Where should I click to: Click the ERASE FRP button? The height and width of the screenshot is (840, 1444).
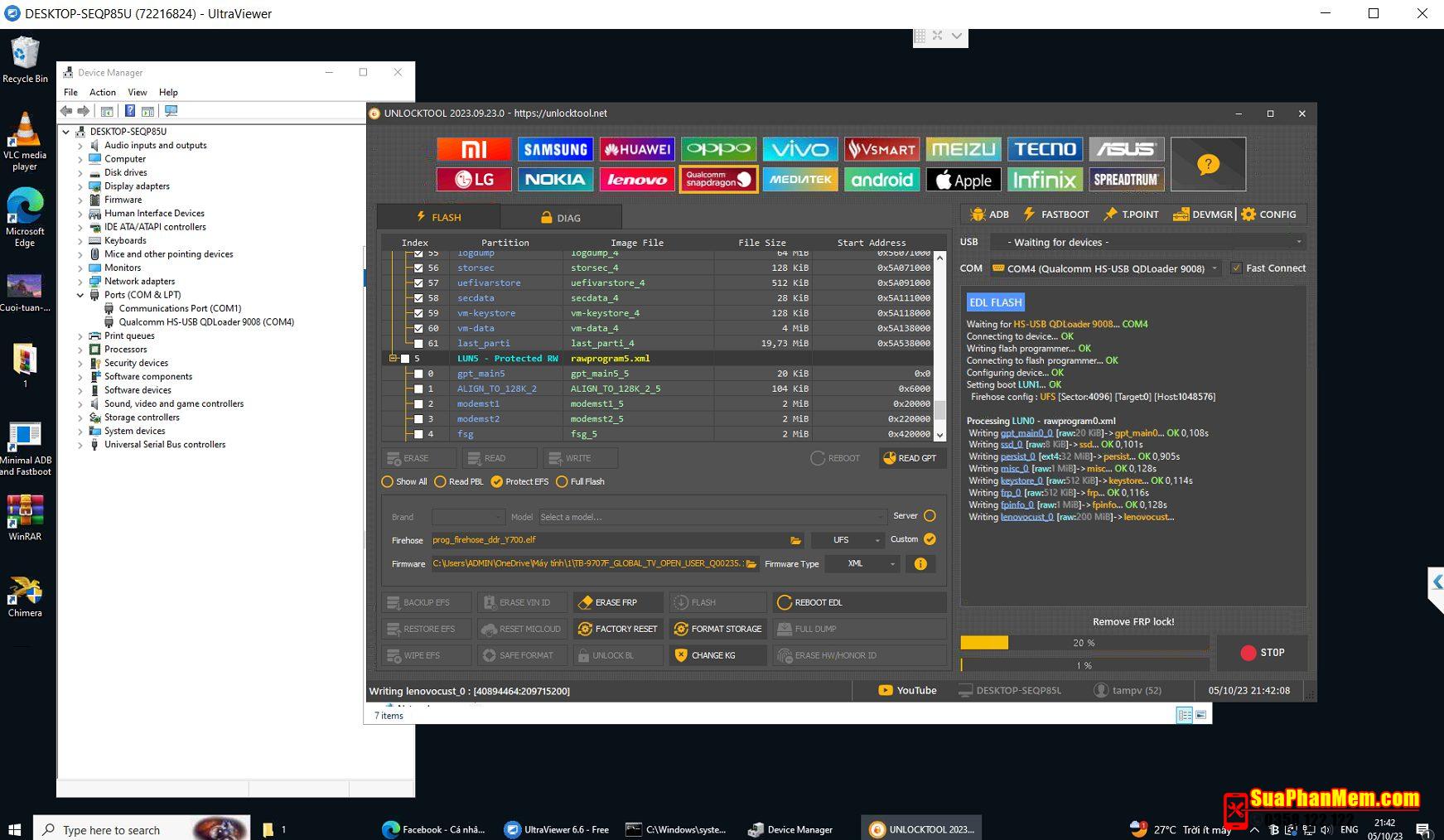coord(618,602)
